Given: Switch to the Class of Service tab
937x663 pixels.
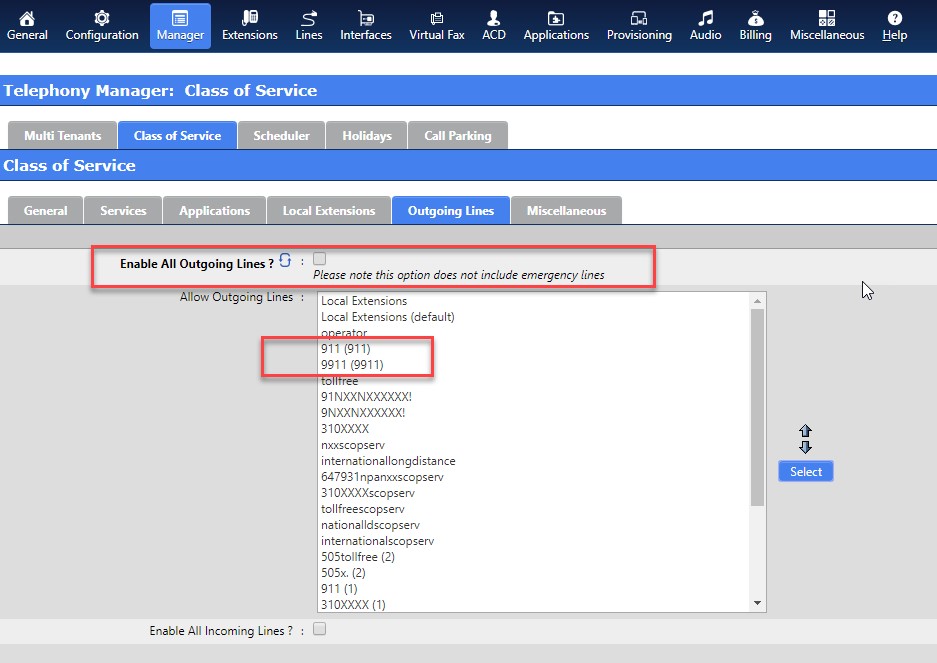Looking at the screenshot, I should pyautogui.click(x=177, y=136).
